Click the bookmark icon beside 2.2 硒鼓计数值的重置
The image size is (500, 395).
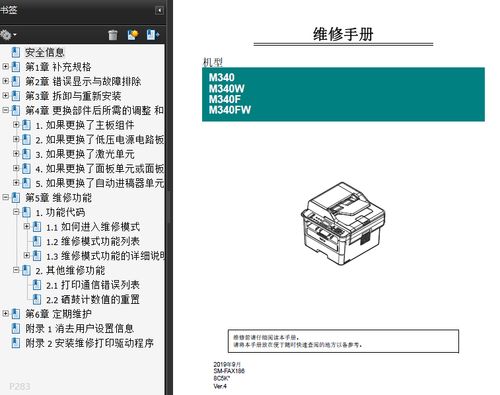tap(37, 299)
